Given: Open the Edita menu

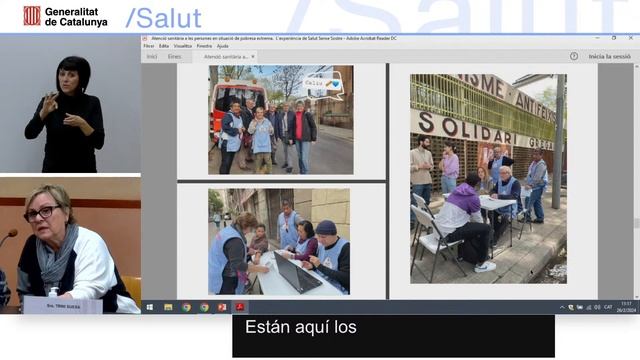Looking at the screenshot, I should pos(164,46).
